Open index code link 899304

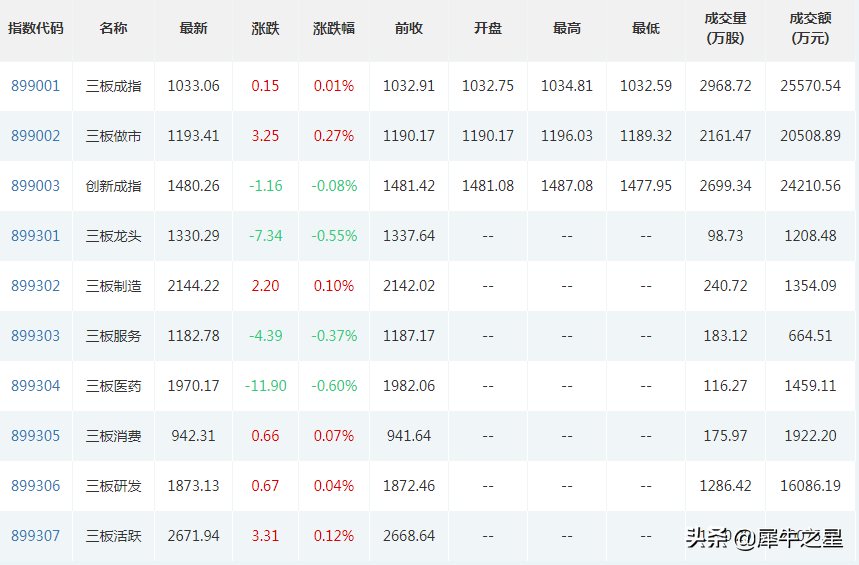pyautogui.click(x=36, y=386)
